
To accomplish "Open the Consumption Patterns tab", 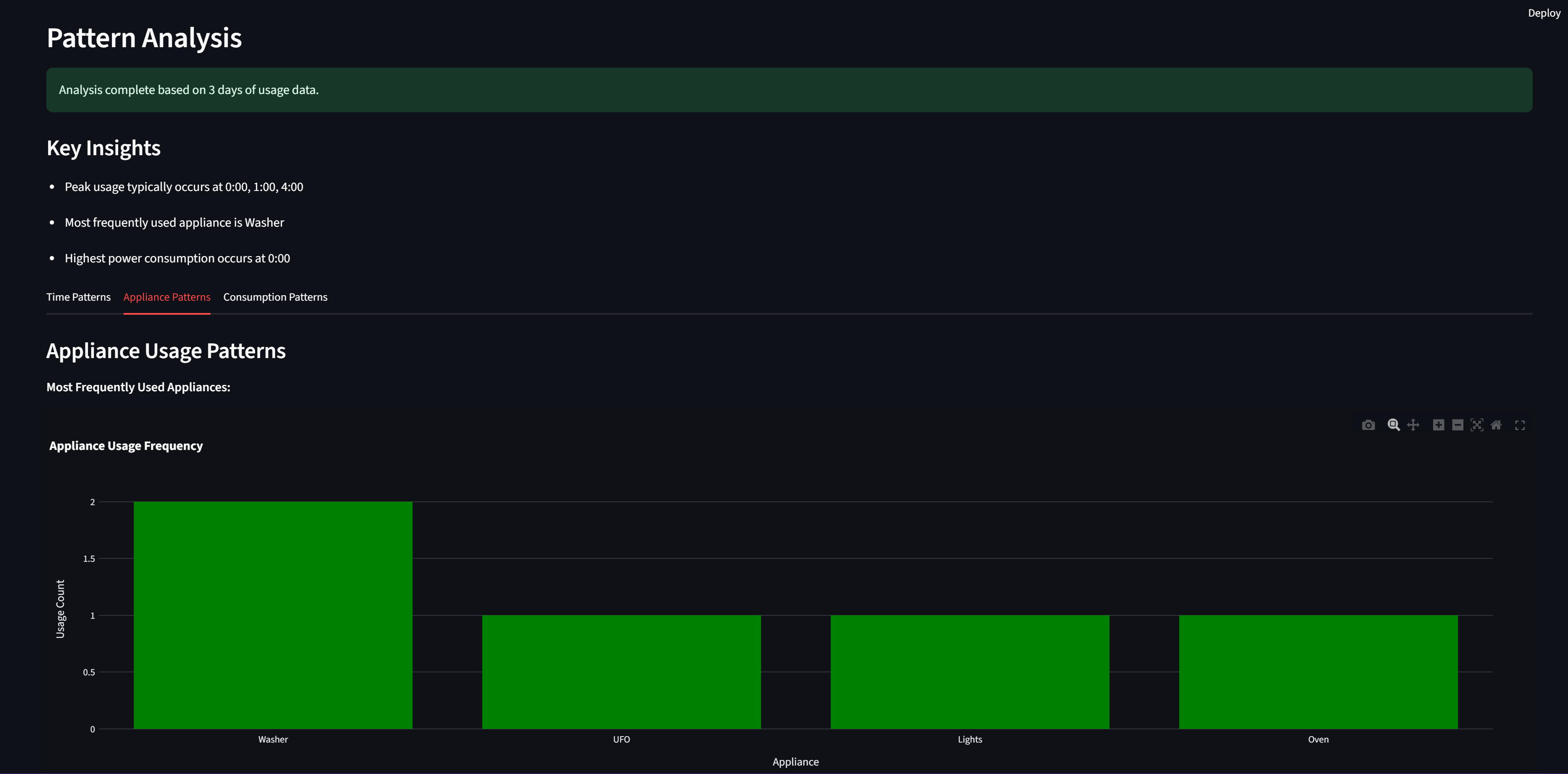I will coord(275,297).
